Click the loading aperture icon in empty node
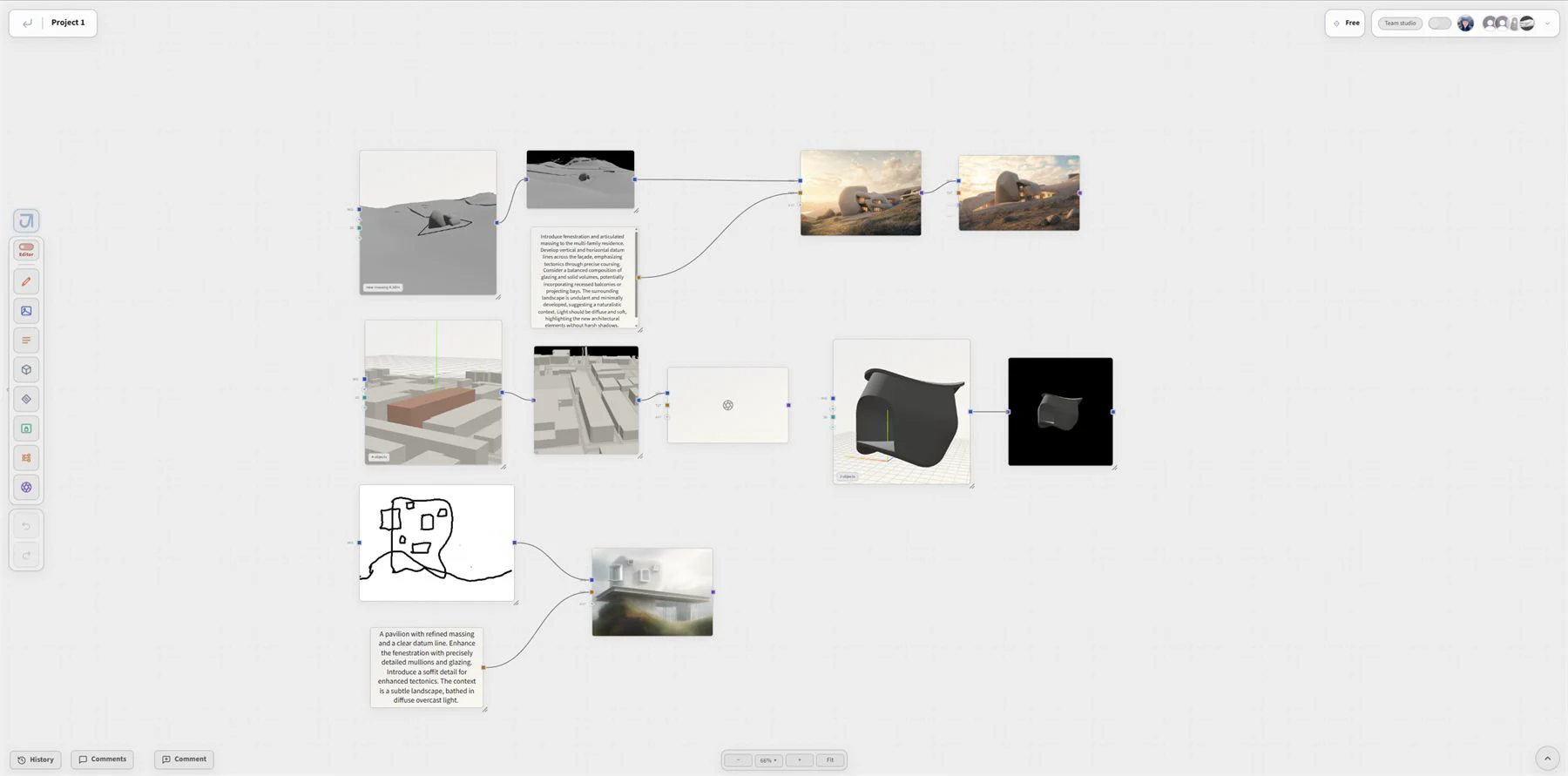1568x776 pixels. click(x=728, y=405)
